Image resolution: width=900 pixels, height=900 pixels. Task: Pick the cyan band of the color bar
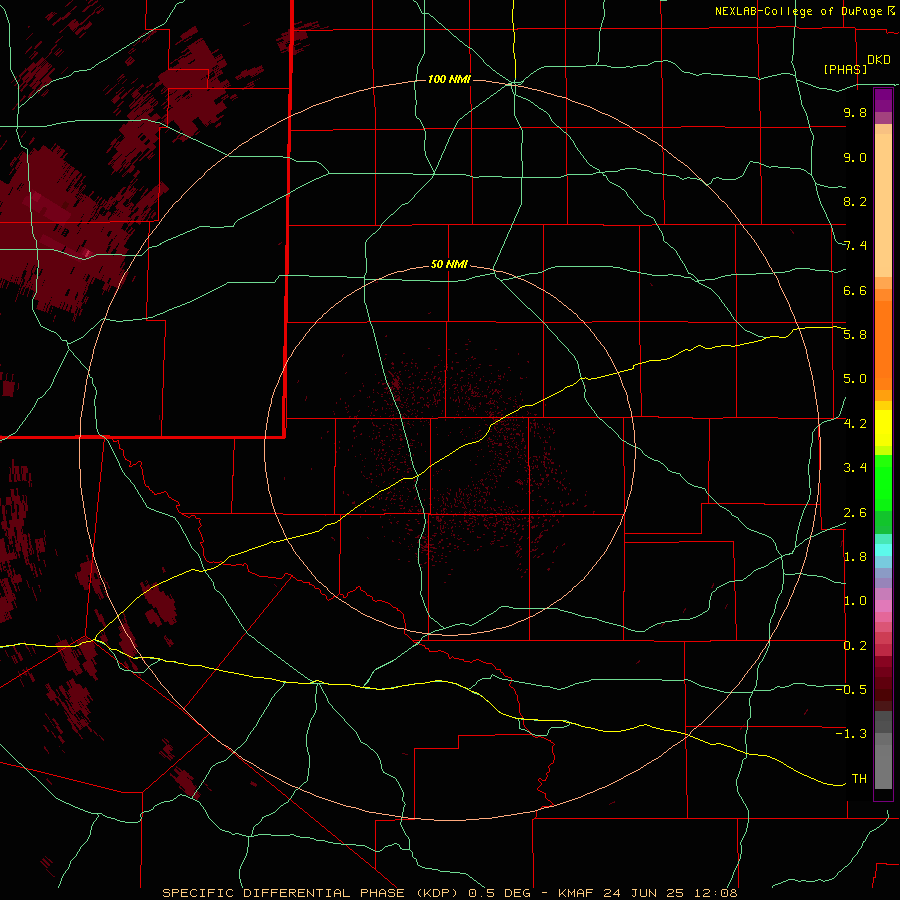pos(883,550)
